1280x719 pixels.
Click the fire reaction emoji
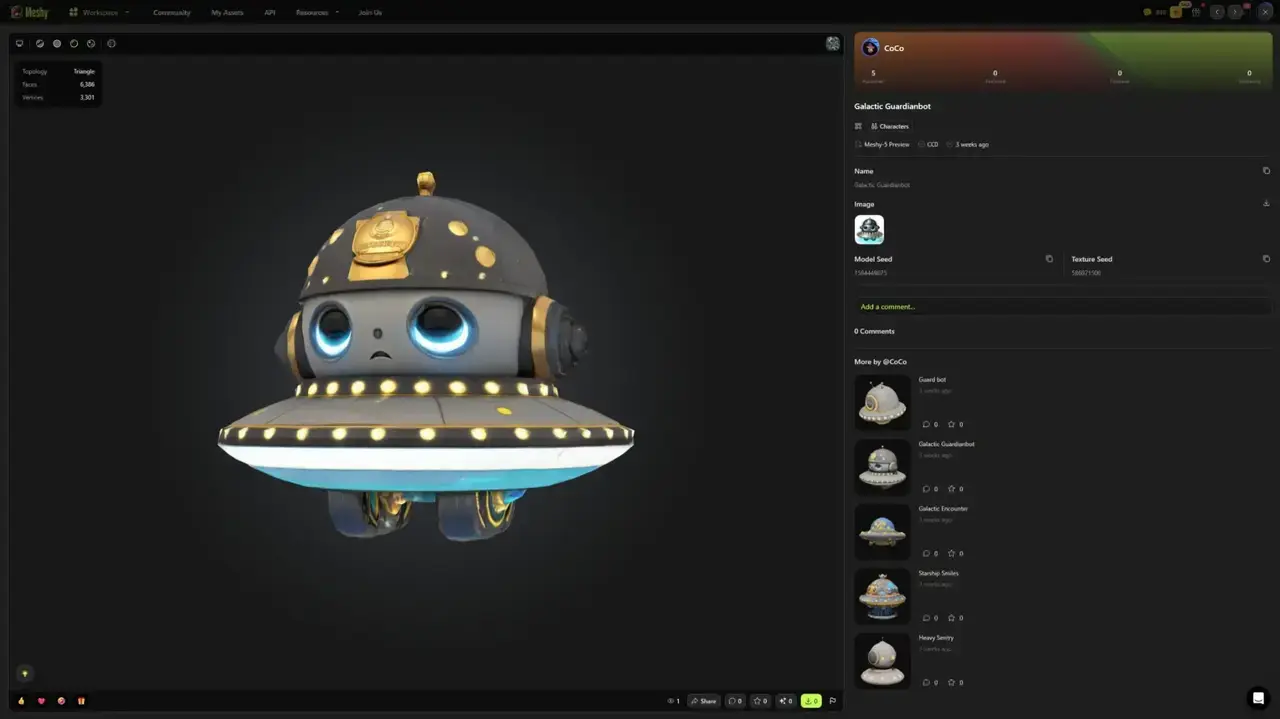[x=20, y=701]
